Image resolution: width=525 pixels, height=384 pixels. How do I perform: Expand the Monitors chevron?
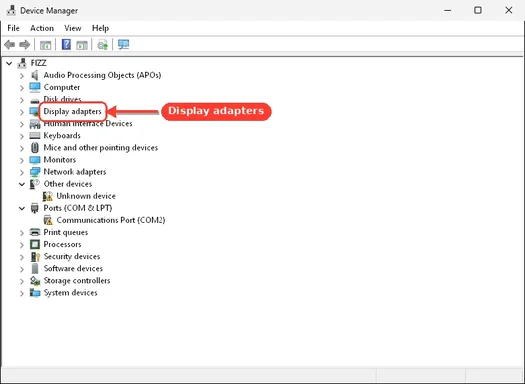tap(22, 160)
